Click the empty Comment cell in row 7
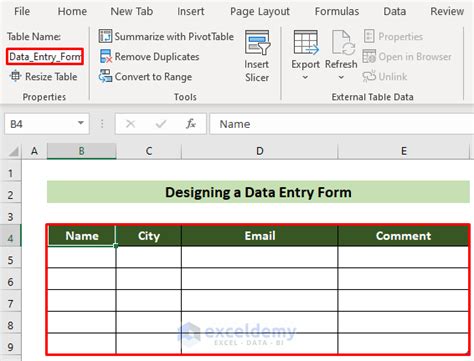 pyautogui.click(x=403, y=300)
